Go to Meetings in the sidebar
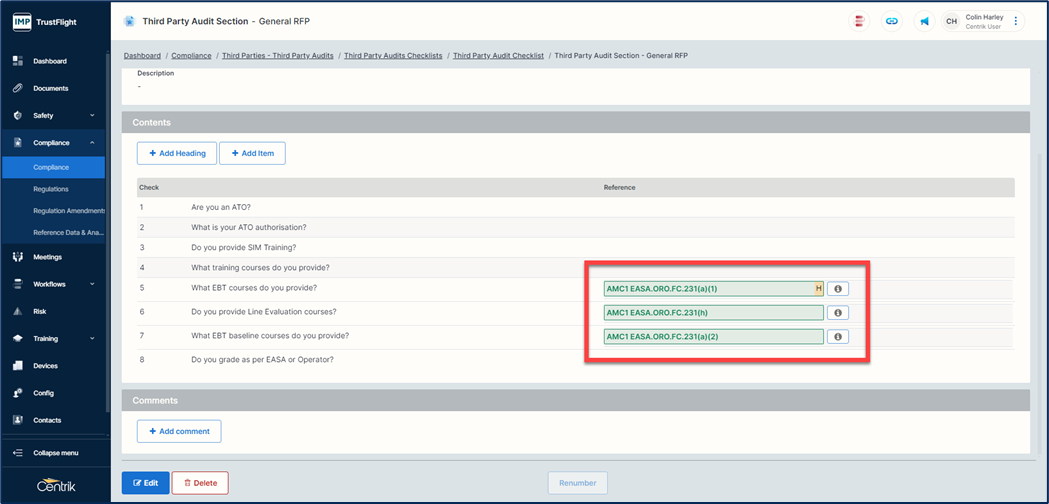The image size is (1049, 504). (47, 257)
